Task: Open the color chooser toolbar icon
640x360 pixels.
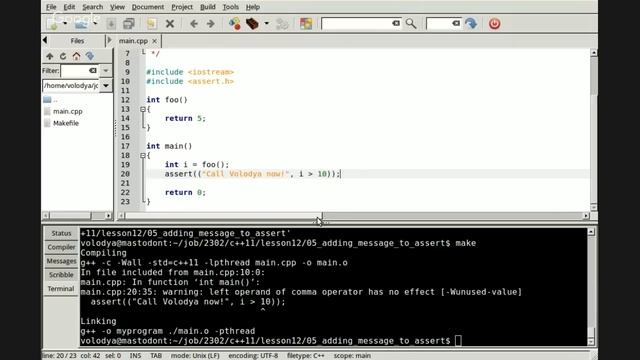Action: tap(306, 24)
